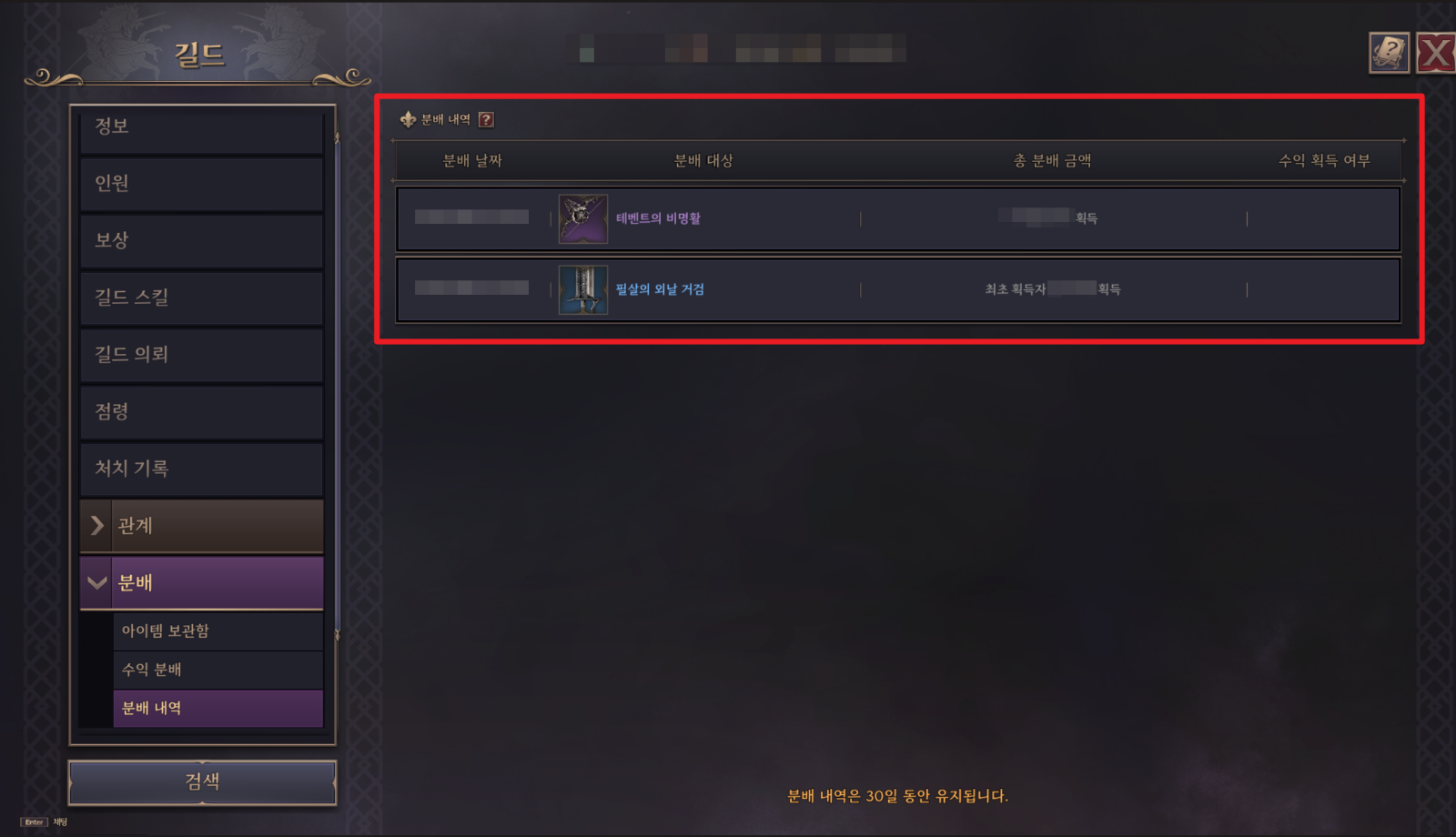This screenshot has width=1456, height=837.
Task: Open the 길드 의뢰 section
Action: point(202,356)
